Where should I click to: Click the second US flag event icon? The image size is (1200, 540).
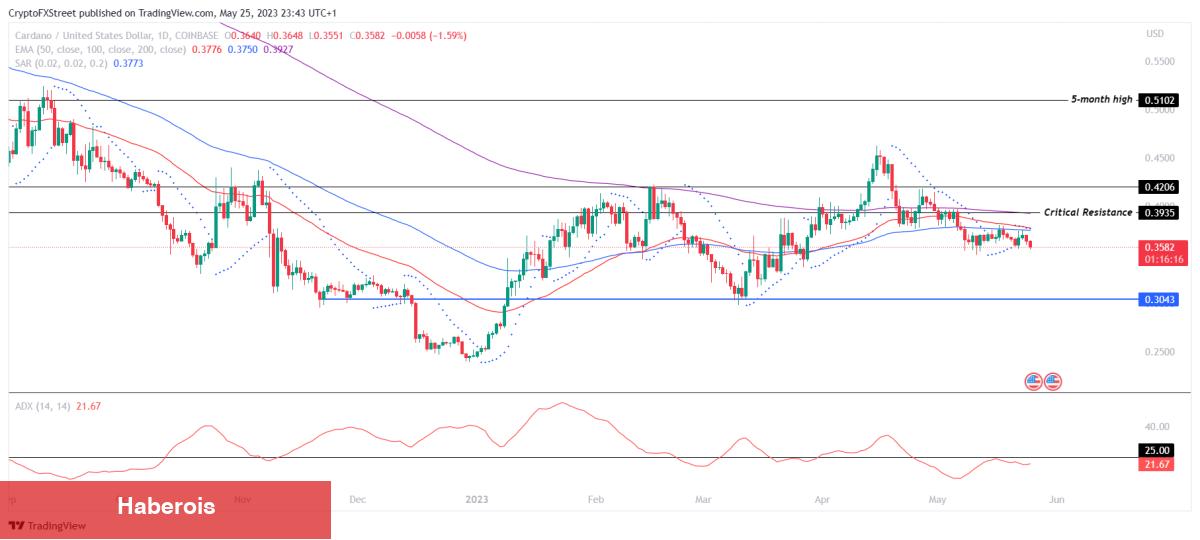pos(1053,381)
